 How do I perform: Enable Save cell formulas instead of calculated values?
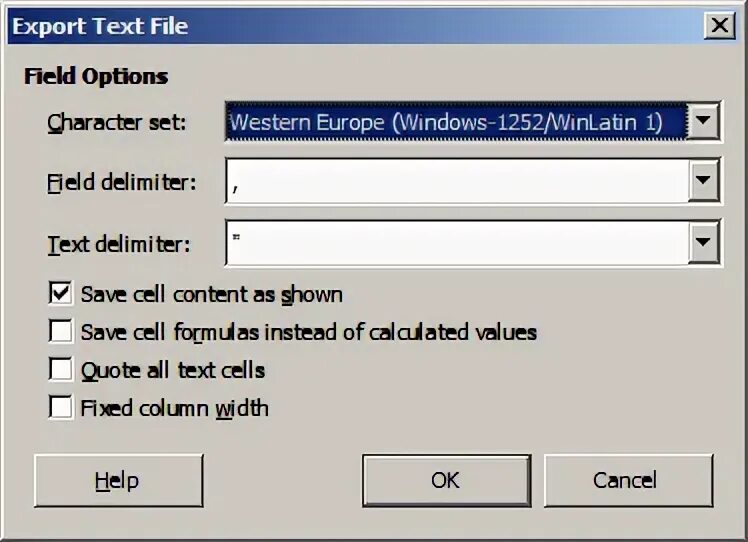click(61, 332)
